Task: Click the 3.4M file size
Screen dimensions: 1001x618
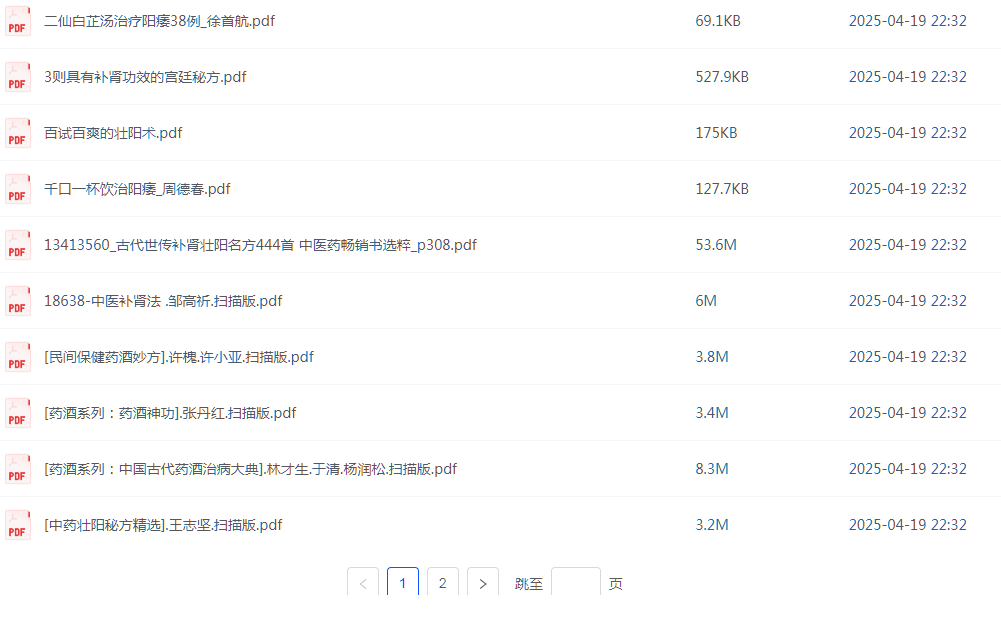Action: click(712, 413)
